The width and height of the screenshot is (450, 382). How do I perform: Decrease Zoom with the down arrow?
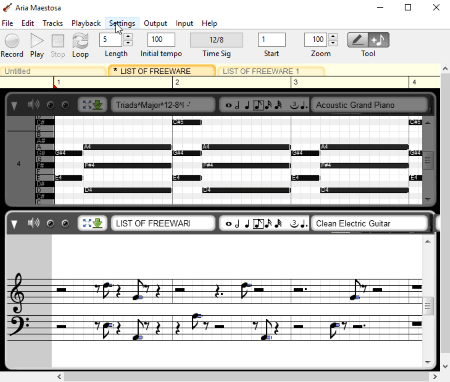click(x=333, y=43)
